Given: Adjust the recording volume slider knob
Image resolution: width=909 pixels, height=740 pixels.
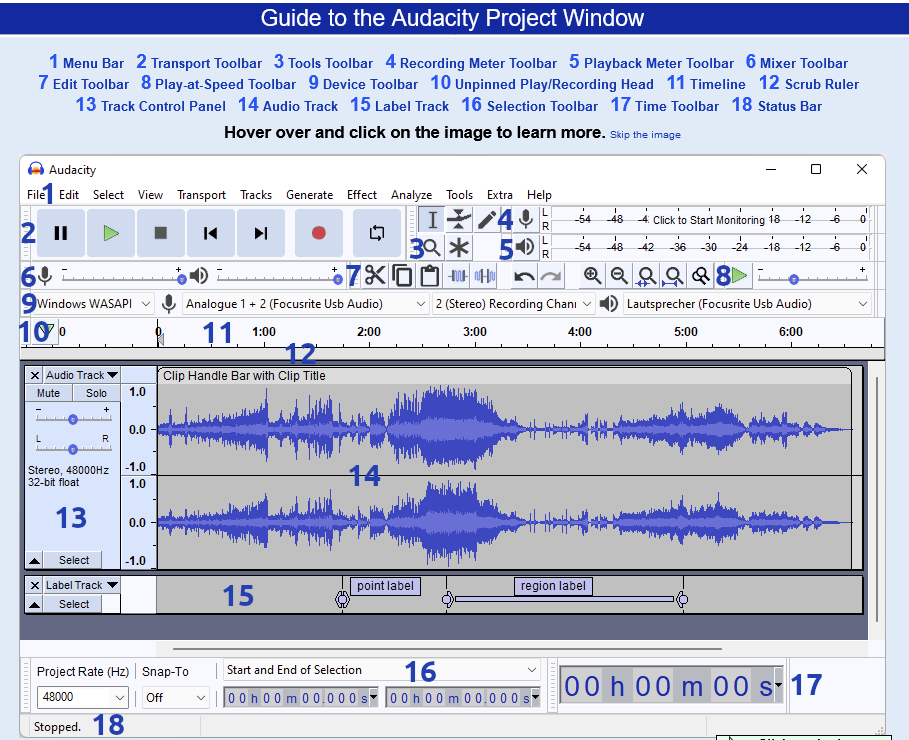Looking at the screenshot, I should click(x=181, y=280).
